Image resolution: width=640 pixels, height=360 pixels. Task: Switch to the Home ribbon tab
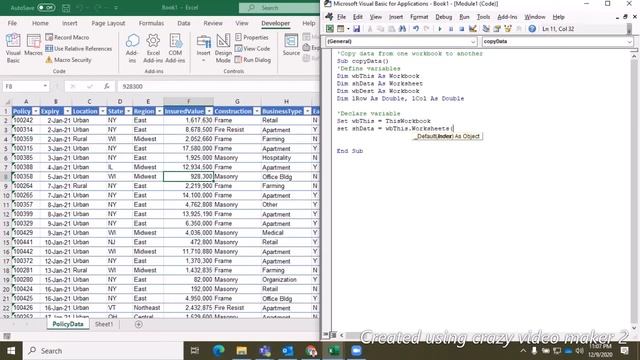pos(40,23)
